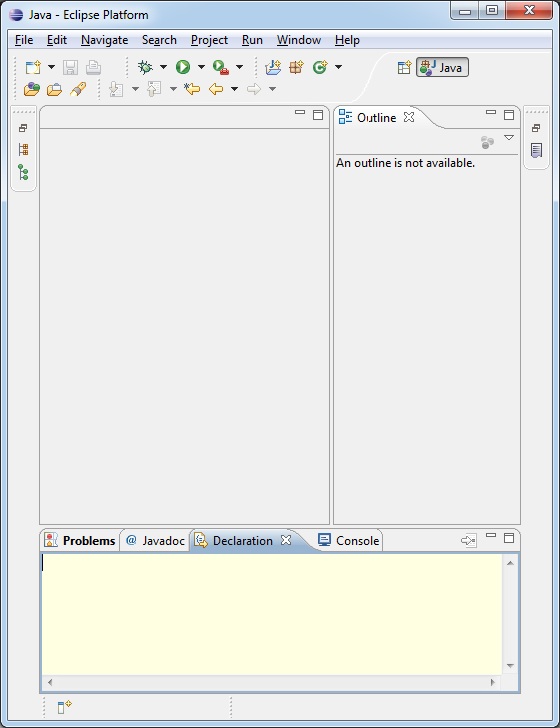Open the Edit menu
Screen dimensions: 560x728
tap(57, 40)
